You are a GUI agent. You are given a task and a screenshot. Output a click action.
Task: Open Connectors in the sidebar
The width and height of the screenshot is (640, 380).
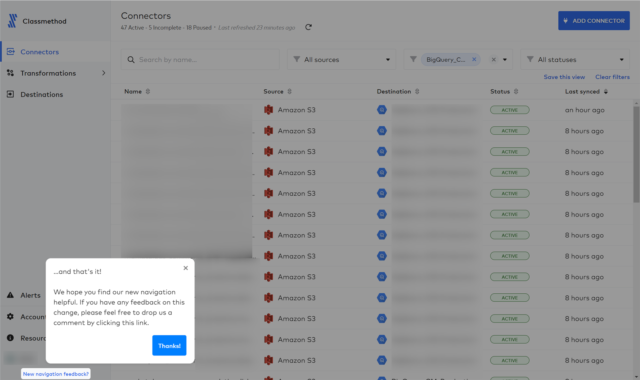pos(40,52)
